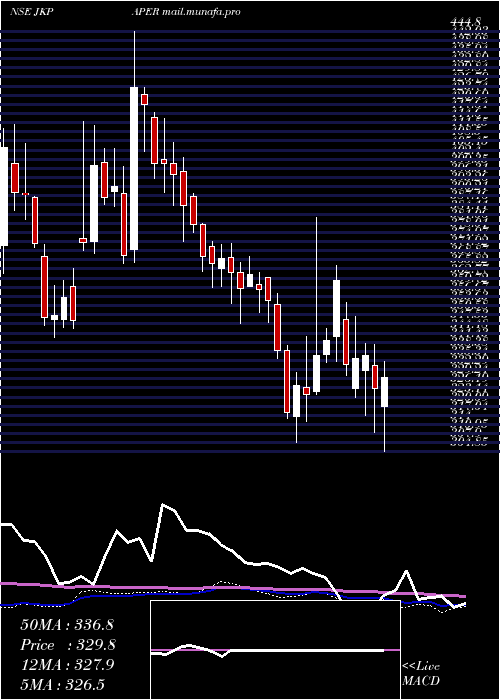This screenshot has width=500, height=700.
Task: Click the <<Live MACD label
Action: 421,674
